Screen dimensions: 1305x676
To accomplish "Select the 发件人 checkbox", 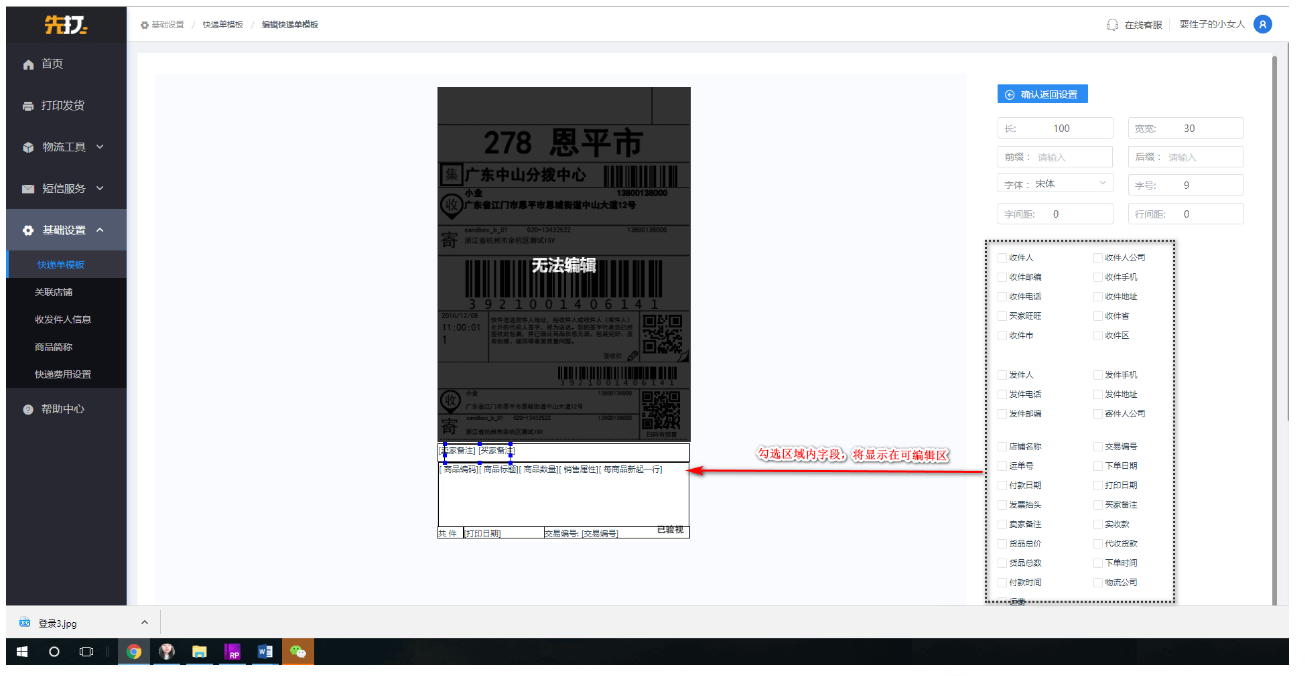I will pos(1002,375).
